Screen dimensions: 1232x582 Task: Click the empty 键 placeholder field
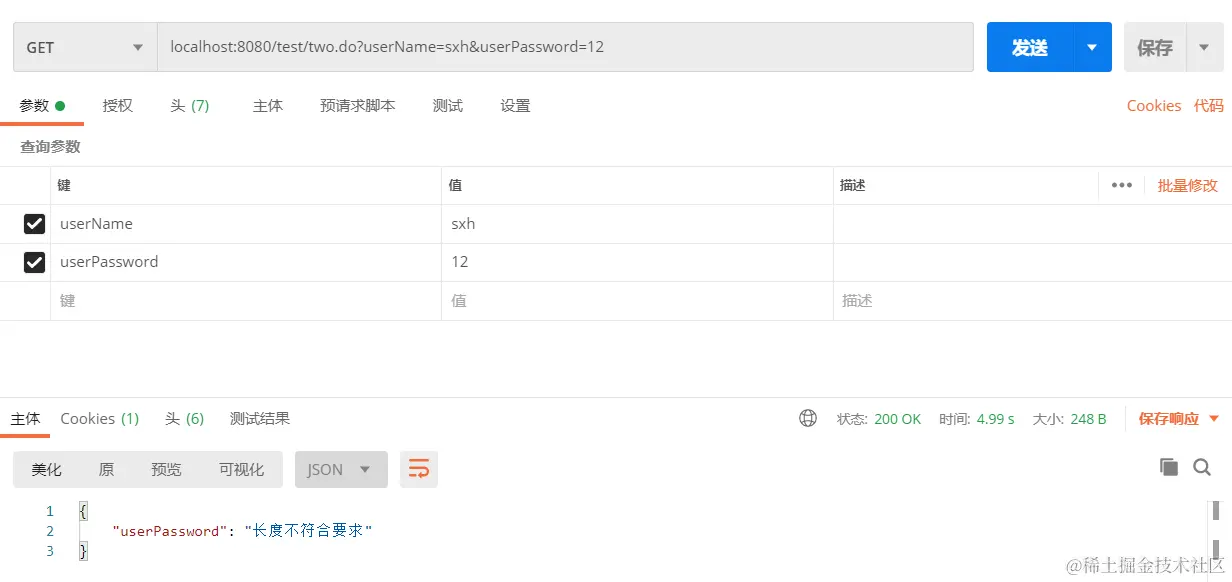[246, 300]
